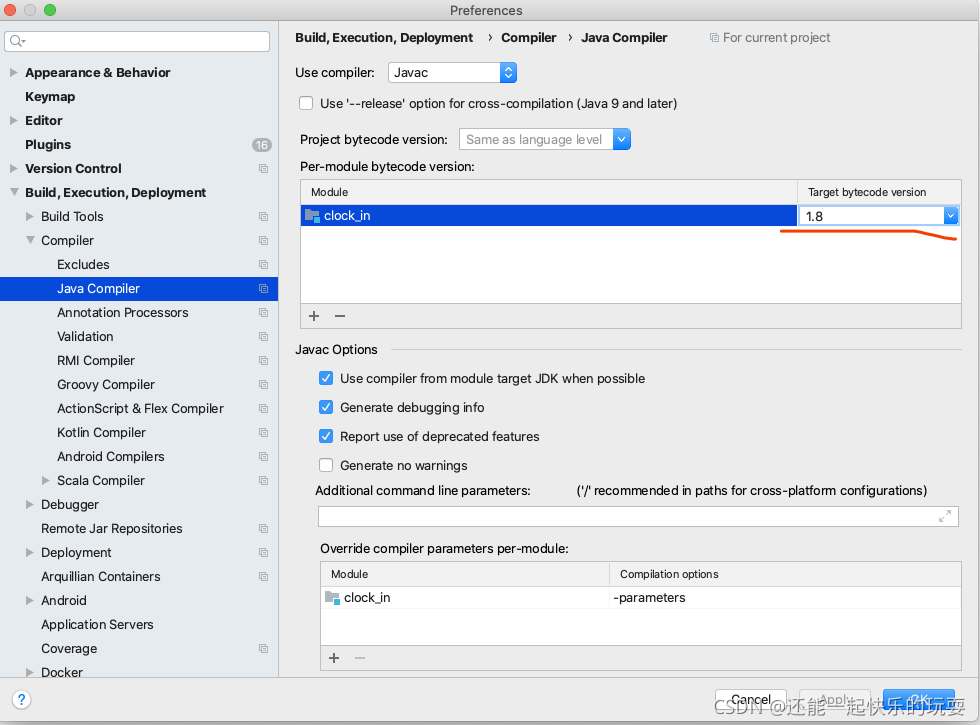This screenshot has height=725, width=980.
Task: Click the project-level icon beside Deployment
Action: [x=264, y=552]
